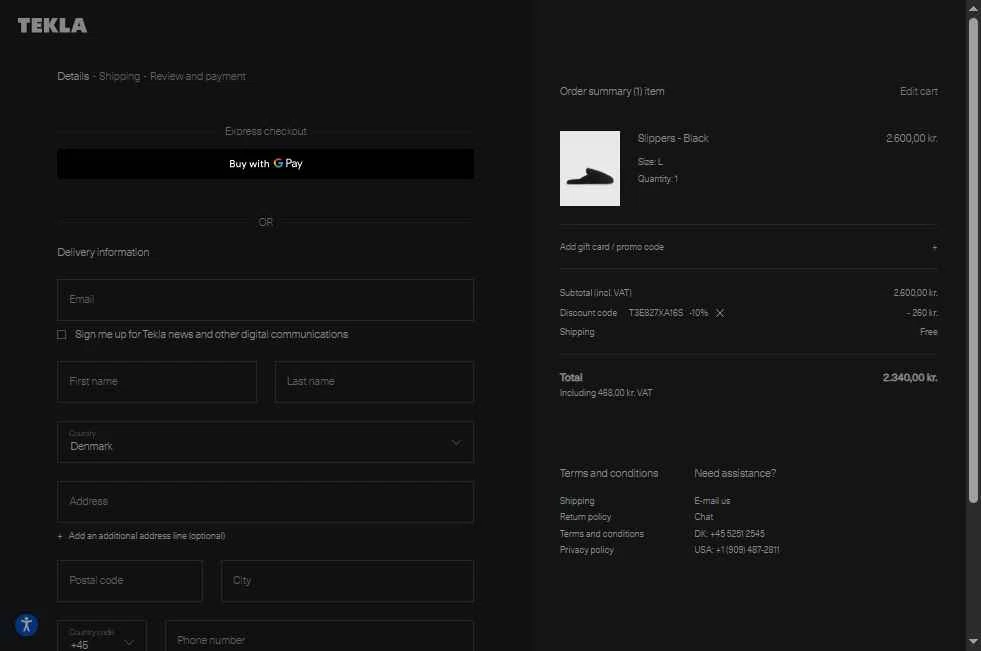Go to the Review and payment step
Image resolution: width=981 pixels, height=651 pixels.
[198, 76]
